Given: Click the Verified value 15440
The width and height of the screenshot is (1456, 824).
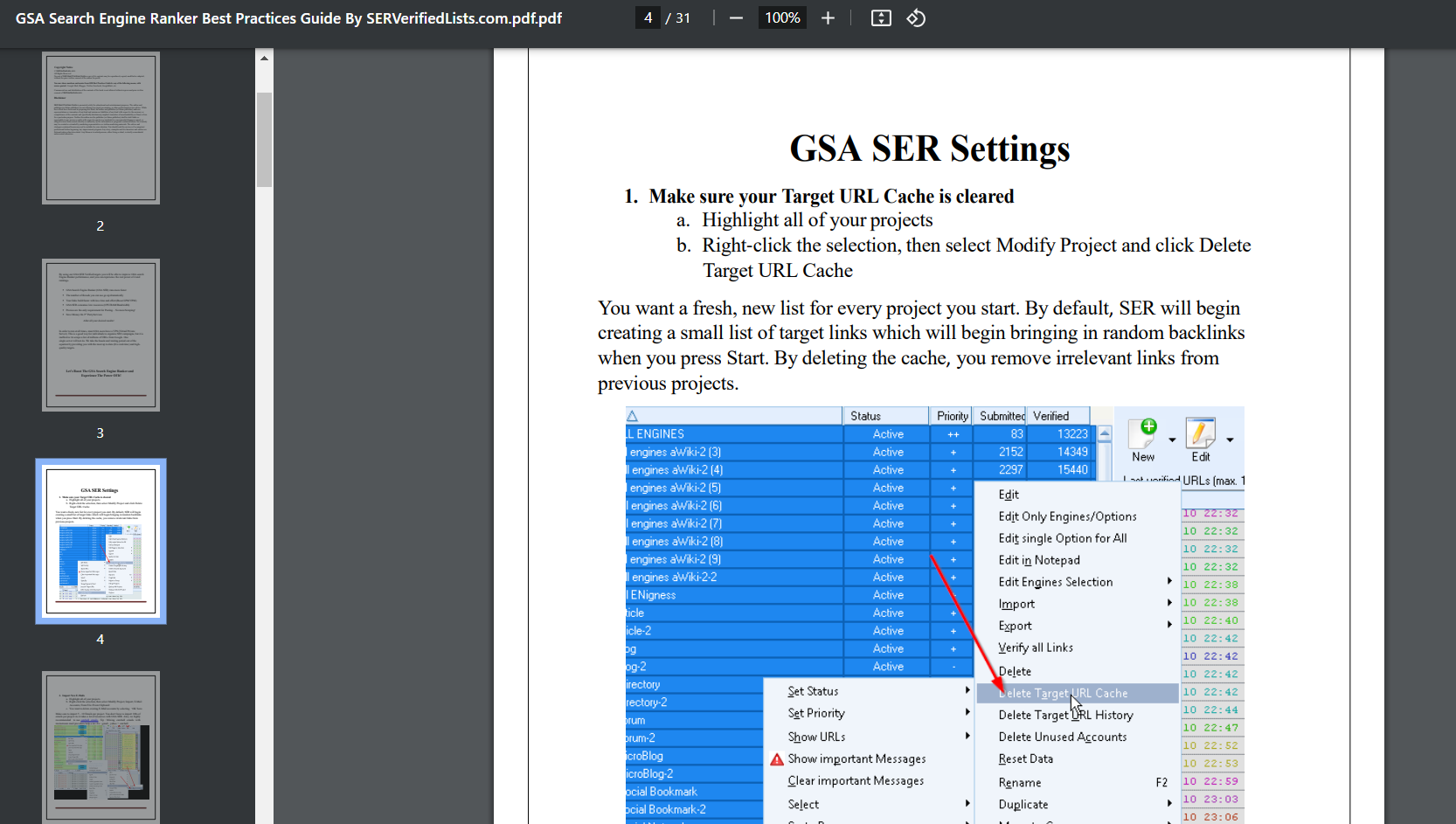Looking at the screenshot, I should pos(1072,470).
